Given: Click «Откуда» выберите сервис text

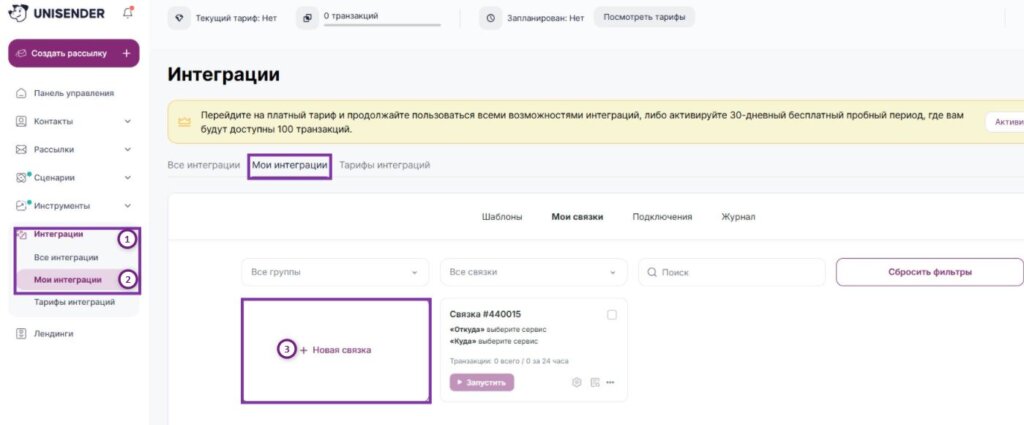Looking at the screenshot, I should [x=498, y=330].
